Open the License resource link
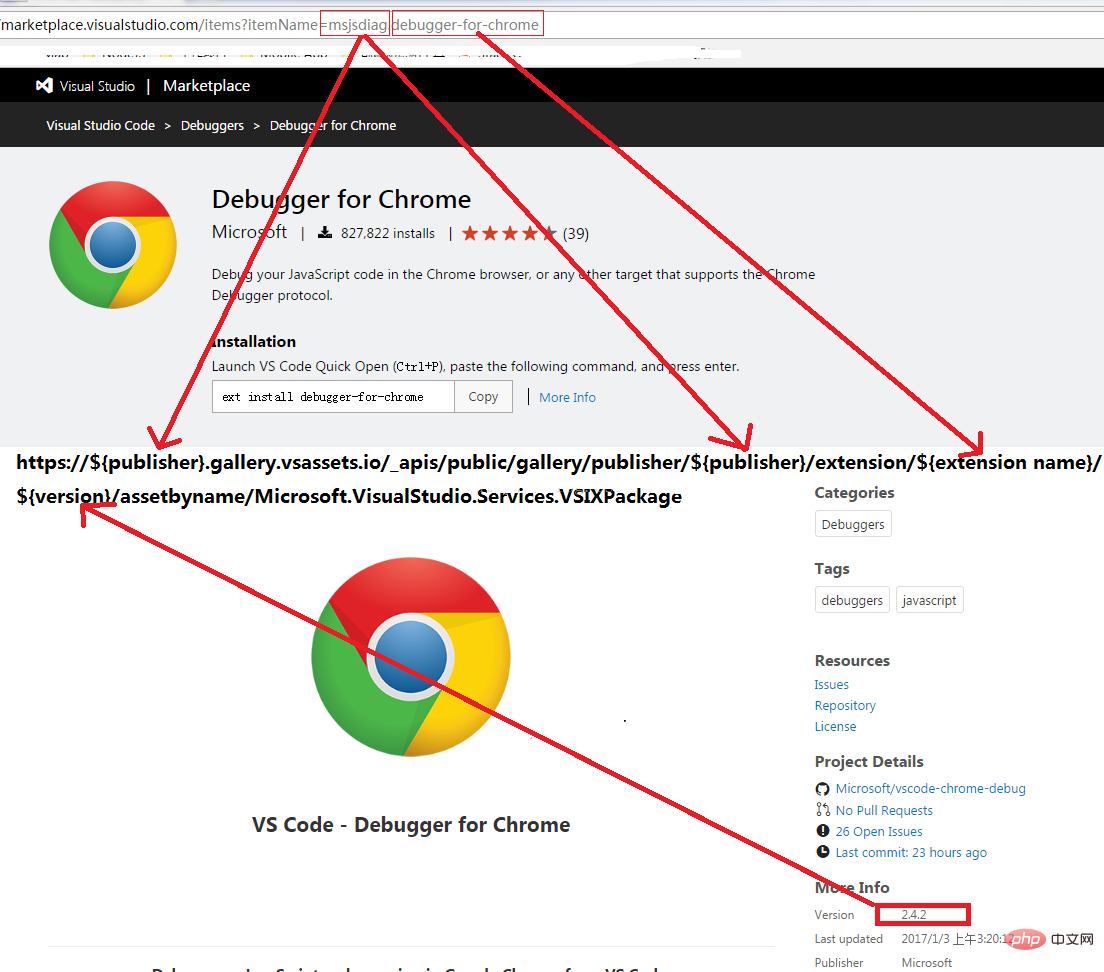 [835, 727]
